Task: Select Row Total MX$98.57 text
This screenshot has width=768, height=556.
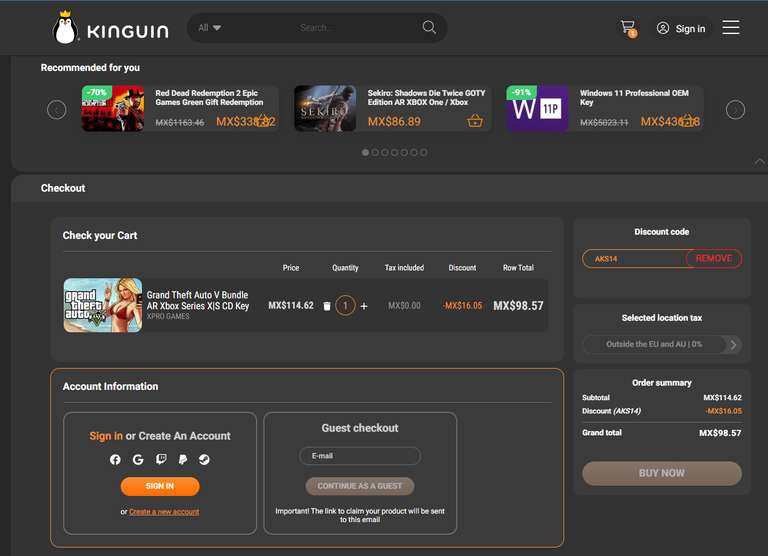Action: click(518, 306)
